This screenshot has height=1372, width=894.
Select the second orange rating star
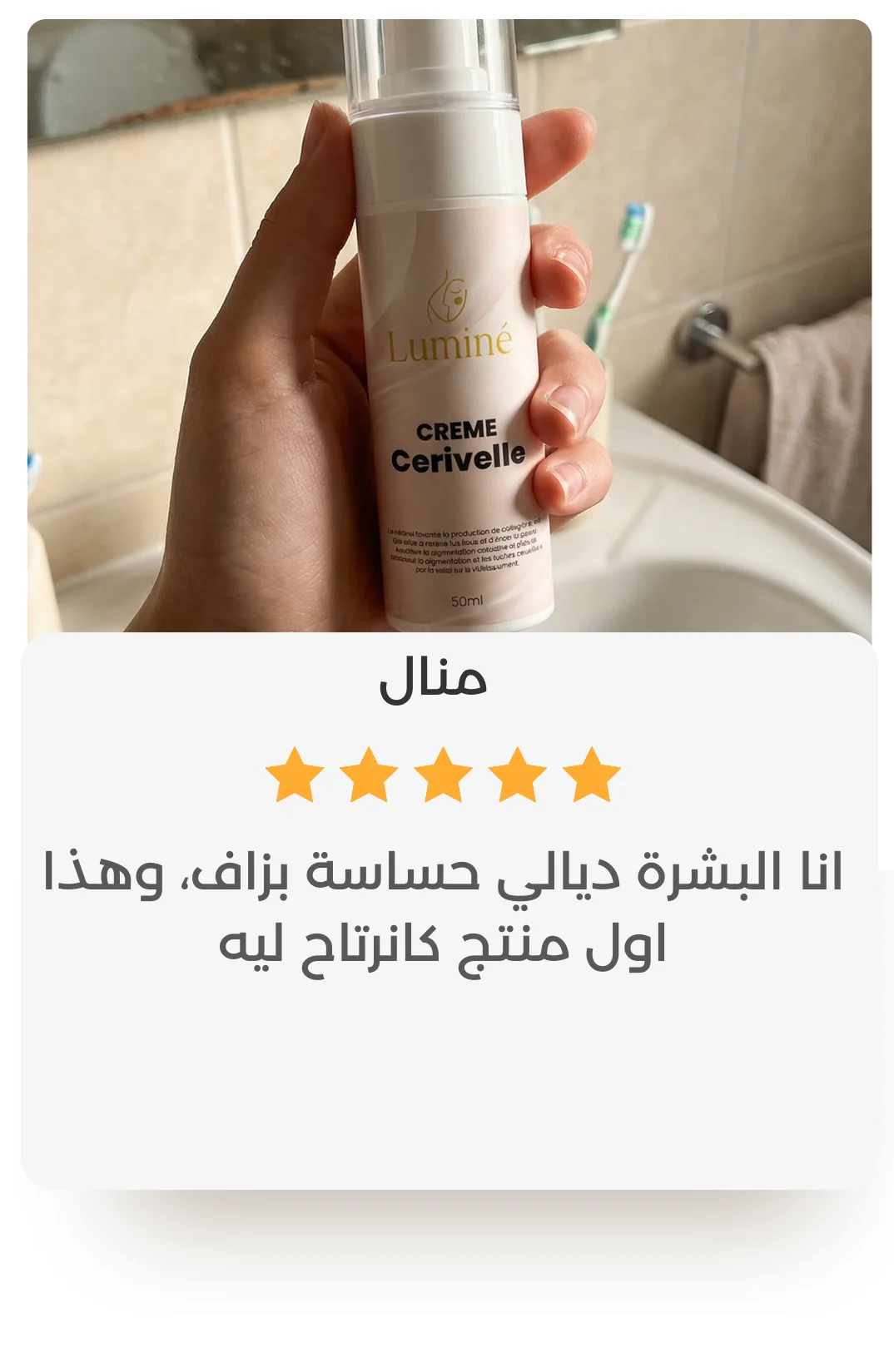tap(369, 775)
